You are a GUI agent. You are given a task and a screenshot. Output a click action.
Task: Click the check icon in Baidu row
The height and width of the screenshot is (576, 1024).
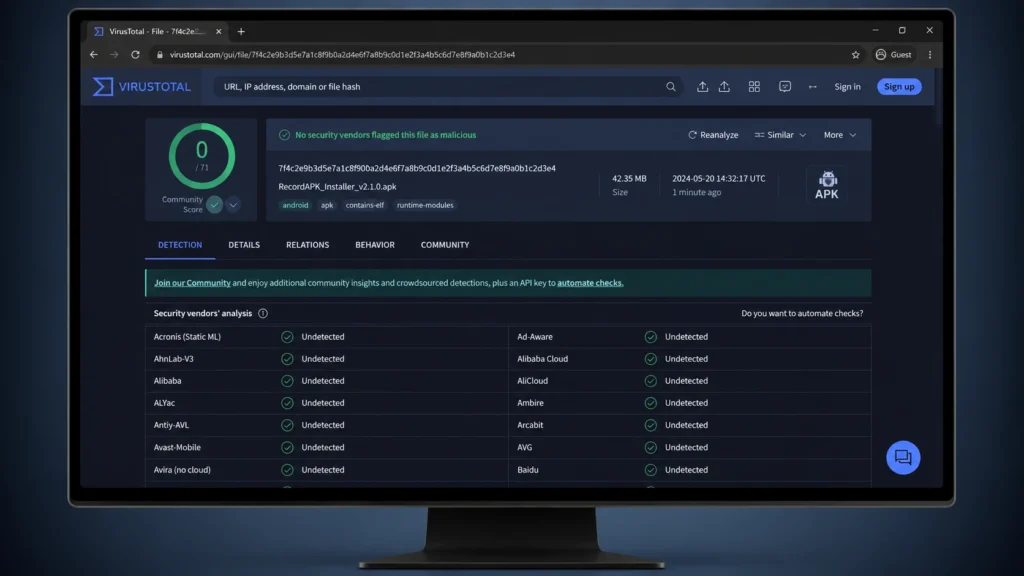pos(650,470)
